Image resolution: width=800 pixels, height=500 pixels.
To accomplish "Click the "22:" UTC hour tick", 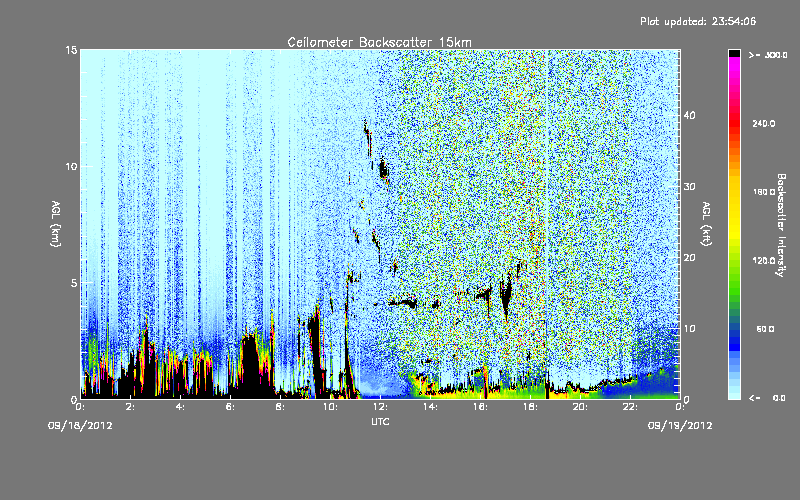I will pos(630,407).
